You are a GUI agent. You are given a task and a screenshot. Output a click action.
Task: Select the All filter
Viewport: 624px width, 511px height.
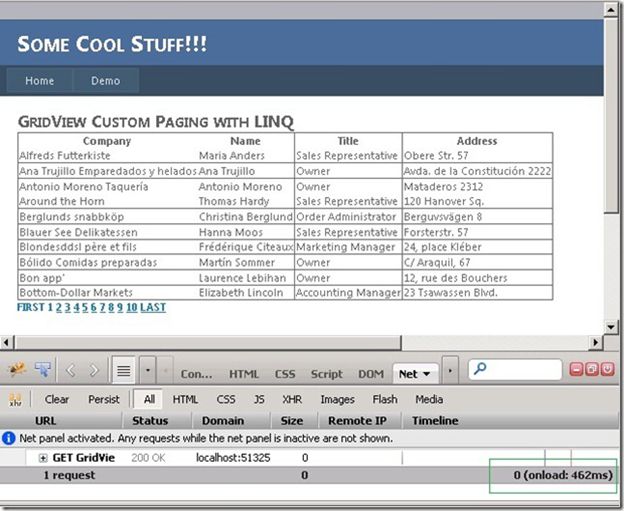(149, 399)
